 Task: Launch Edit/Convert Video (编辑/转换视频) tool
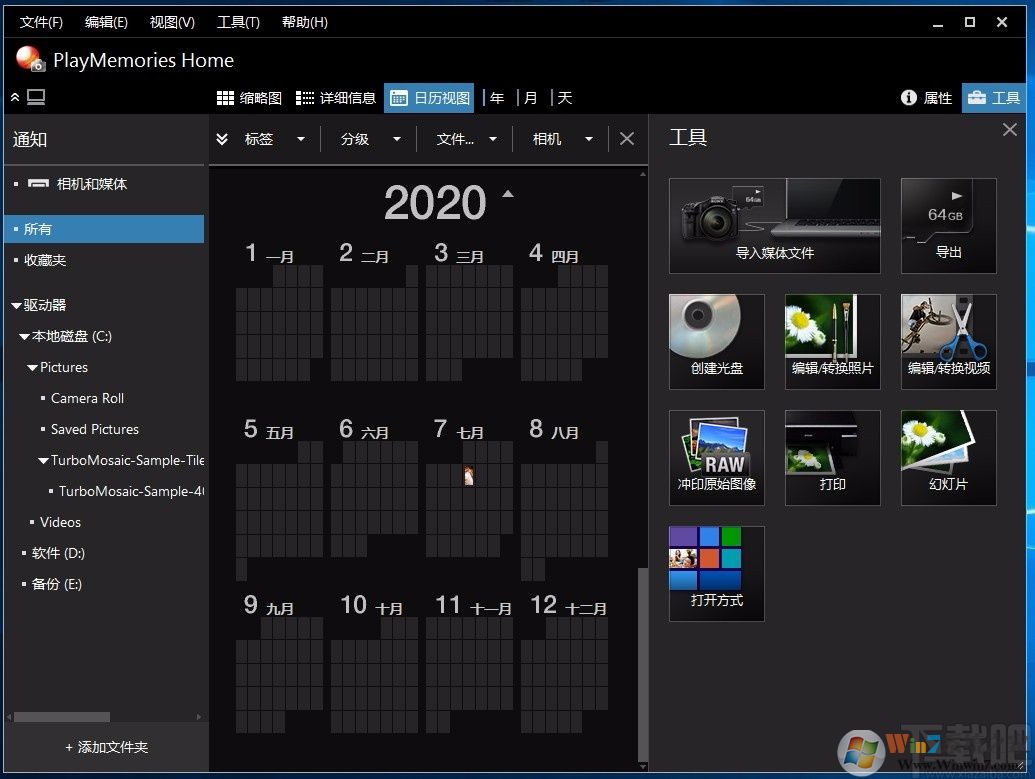tap(948, 341)
